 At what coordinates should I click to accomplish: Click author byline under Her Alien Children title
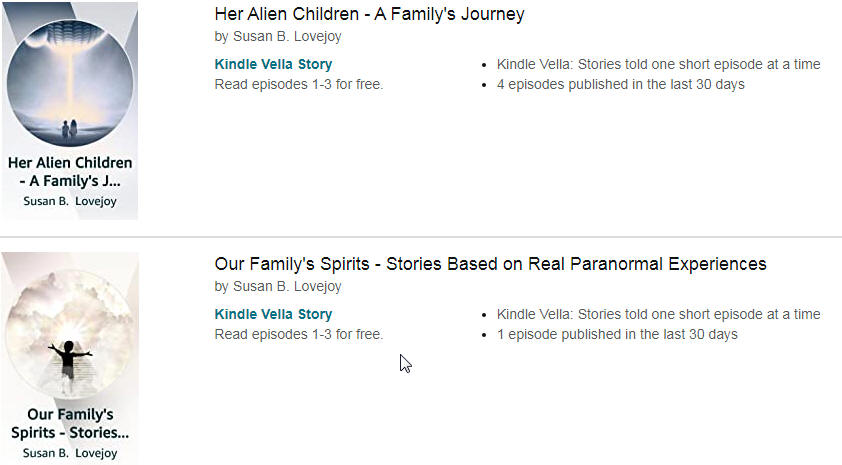click(278, 37)
